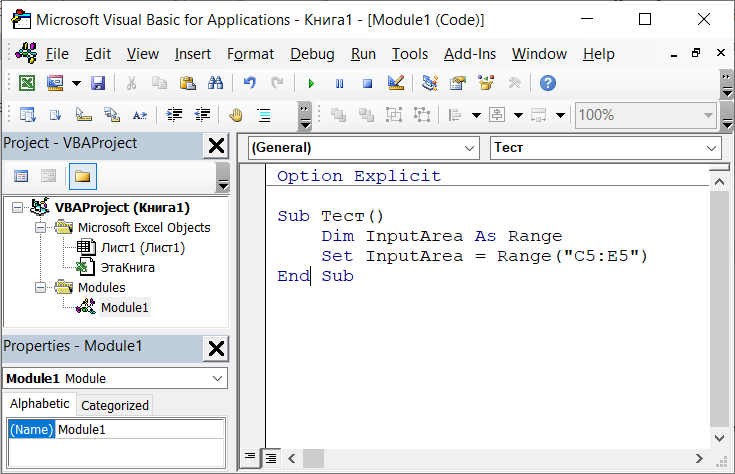The image size is (735, 474).
Task: Click View Object icon in Project panel
Action: [x=48, y=176]
